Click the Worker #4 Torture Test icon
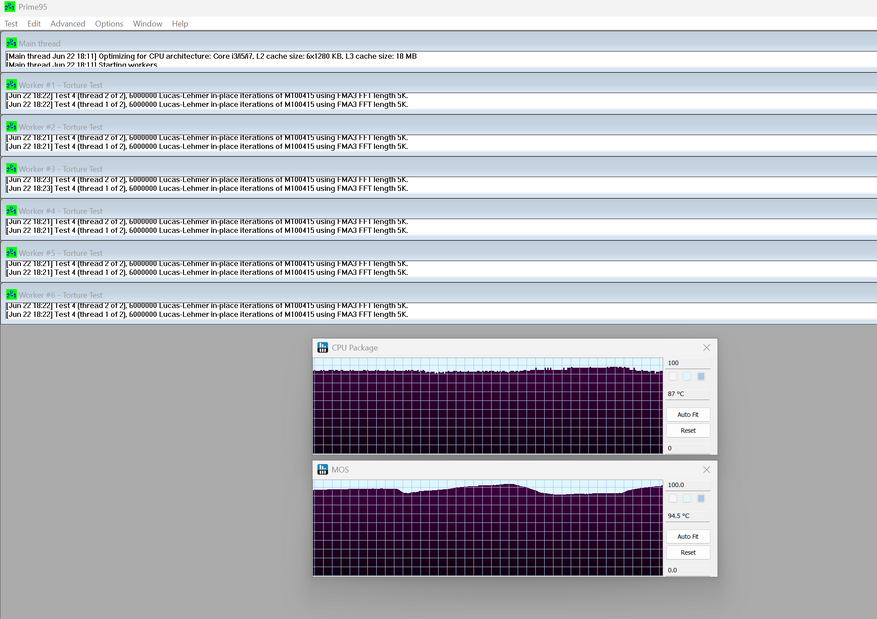Screen dimensions: 877x619 [11, 211]
